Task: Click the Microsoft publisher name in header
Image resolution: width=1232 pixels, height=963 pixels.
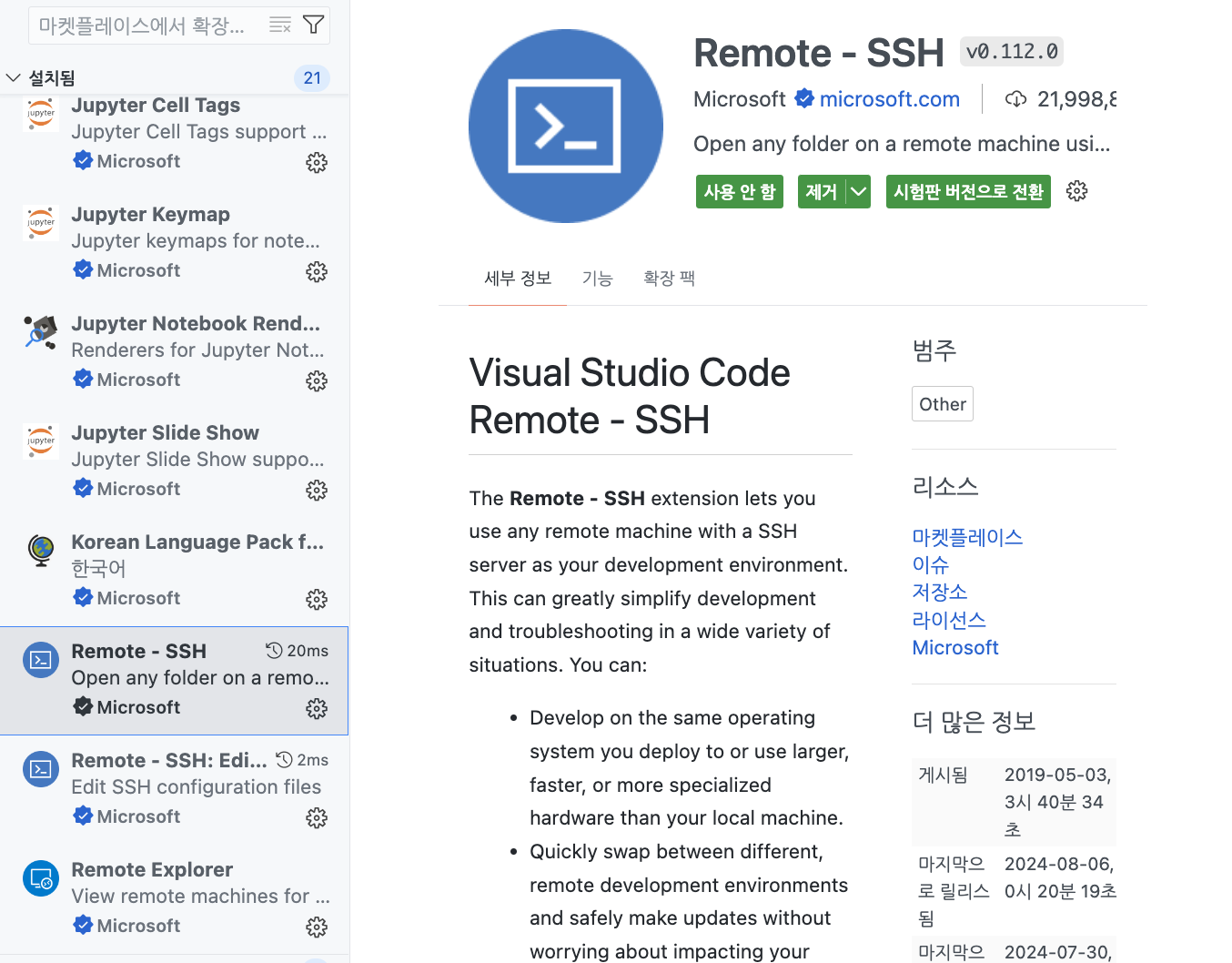Action: [739, 99]
